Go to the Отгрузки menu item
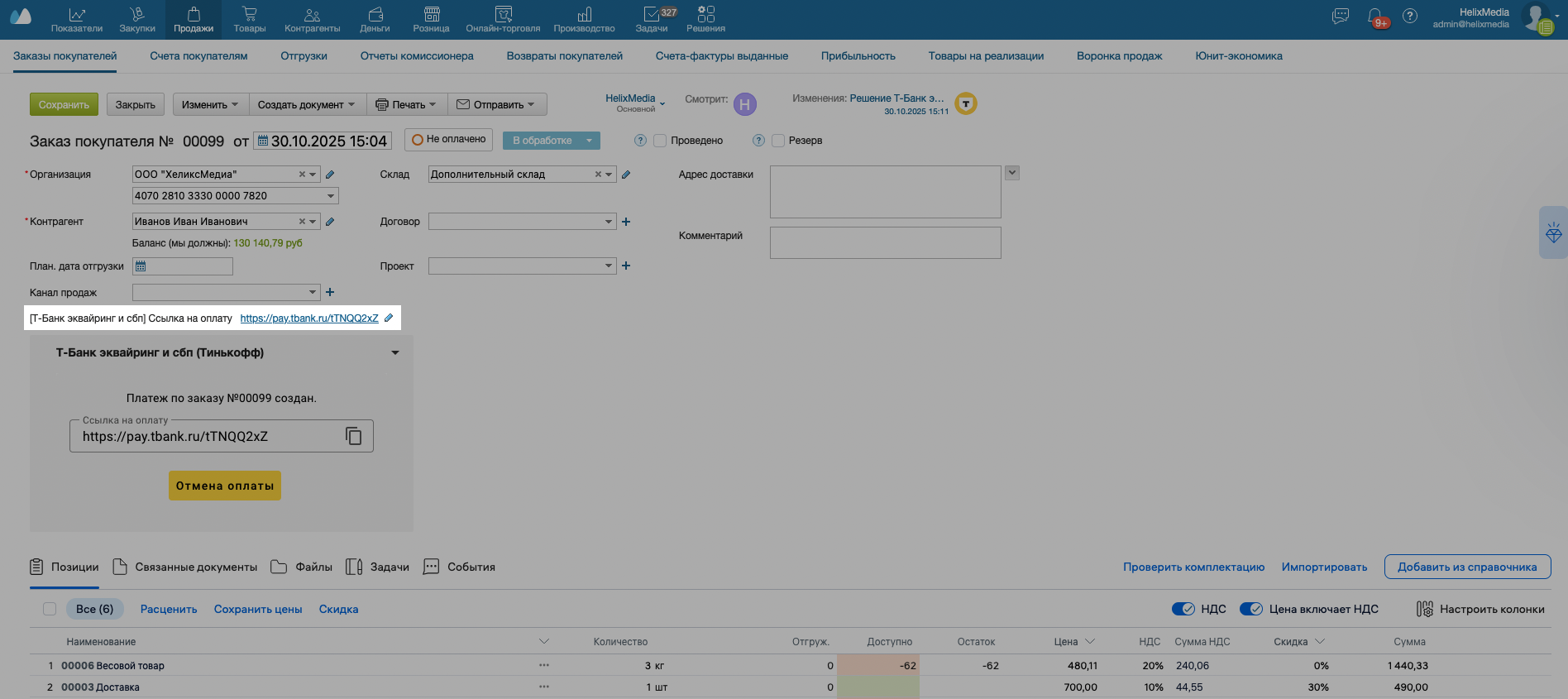Image resolution: width=1568 pixels, height=699 pixels. pos(304,56)
